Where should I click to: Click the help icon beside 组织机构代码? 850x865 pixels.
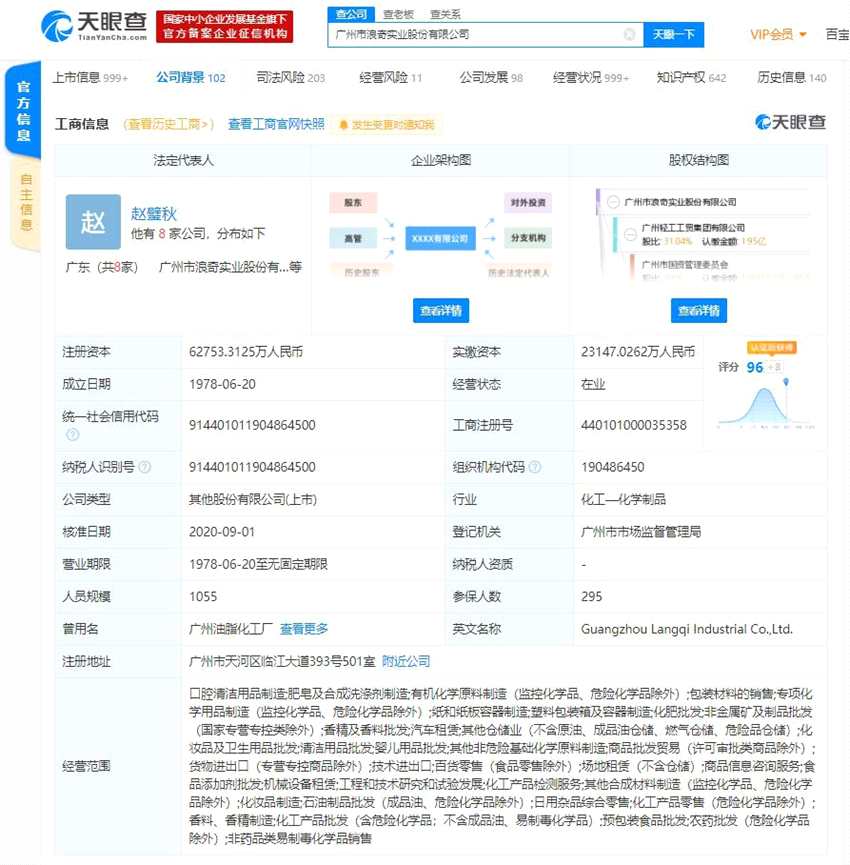[x=534, y=467]
